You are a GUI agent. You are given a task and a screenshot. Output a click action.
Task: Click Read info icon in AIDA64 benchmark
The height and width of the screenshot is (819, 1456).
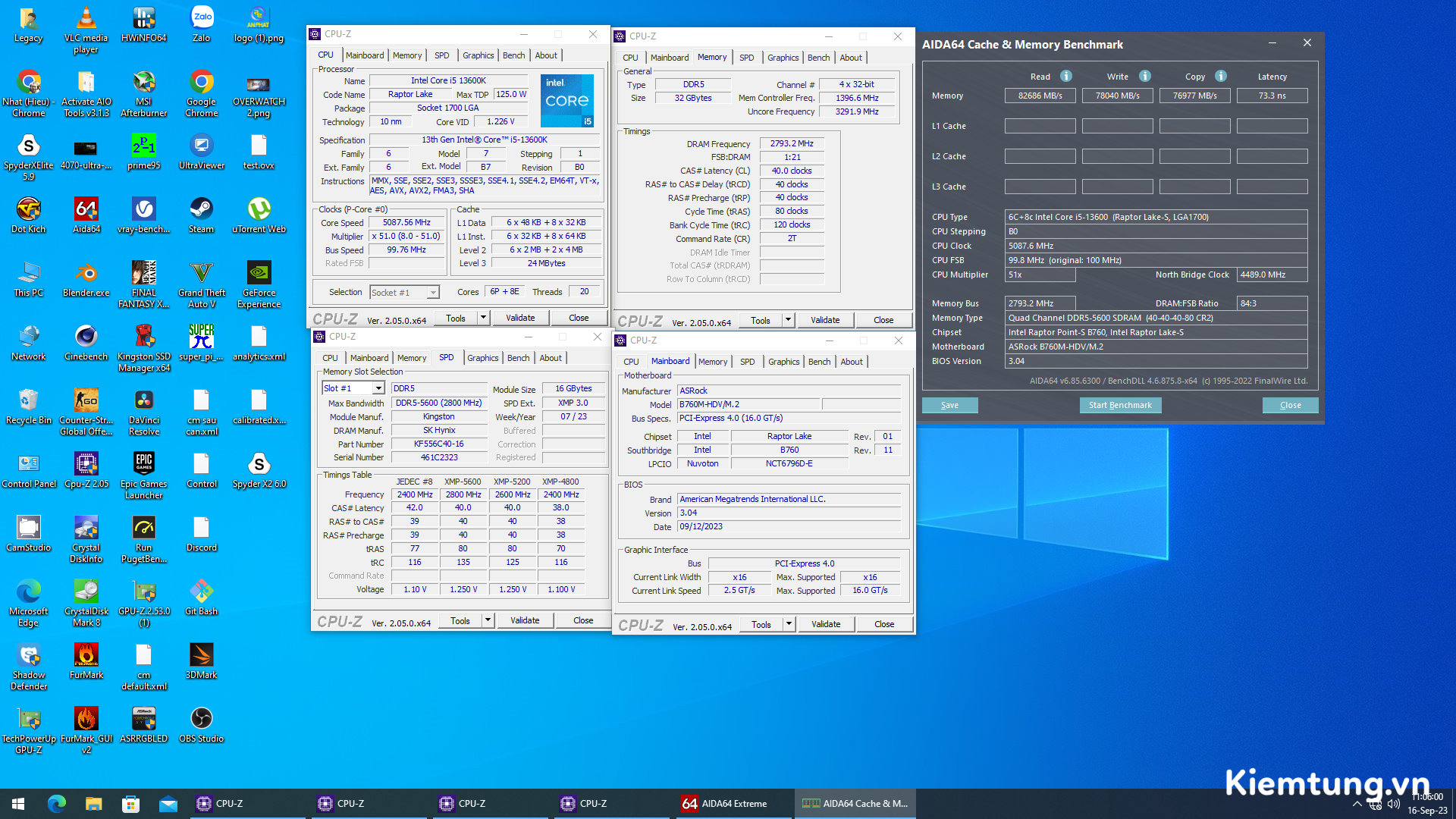[1065, 76]
